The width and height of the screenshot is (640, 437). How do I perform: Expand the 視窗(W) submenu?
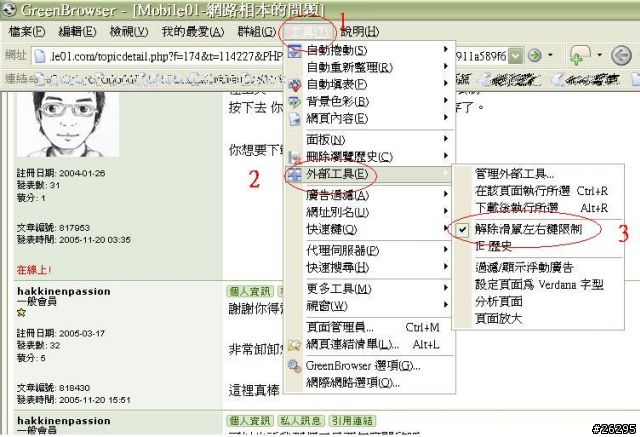(369, 306)
